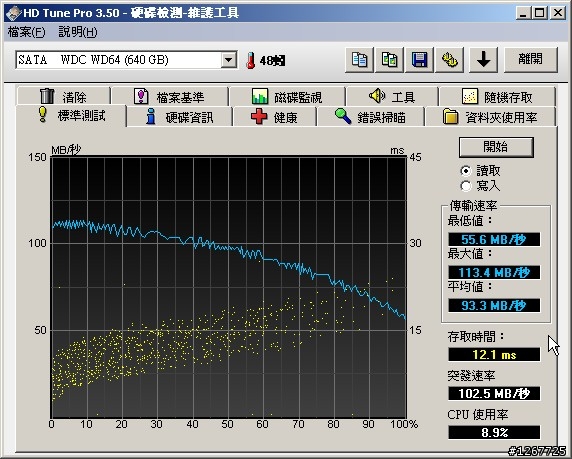The width and height of the screenshot is (572, 459).
Task: Click the 傳輸速率 group label
Action: tap(473, 205)
